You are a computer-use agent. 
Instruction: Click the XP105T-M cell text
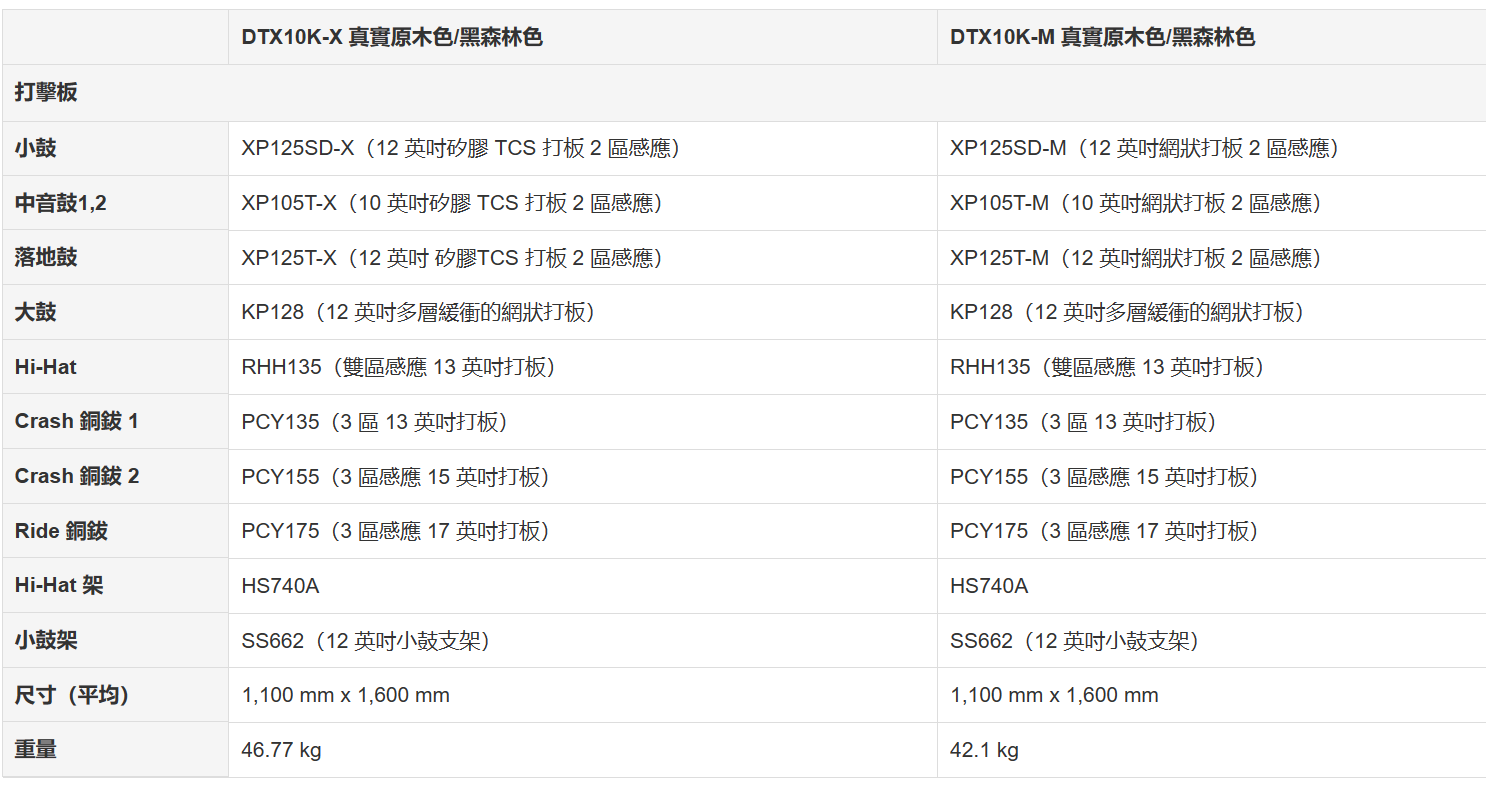pyautogui.click(x=1136, y=203)
